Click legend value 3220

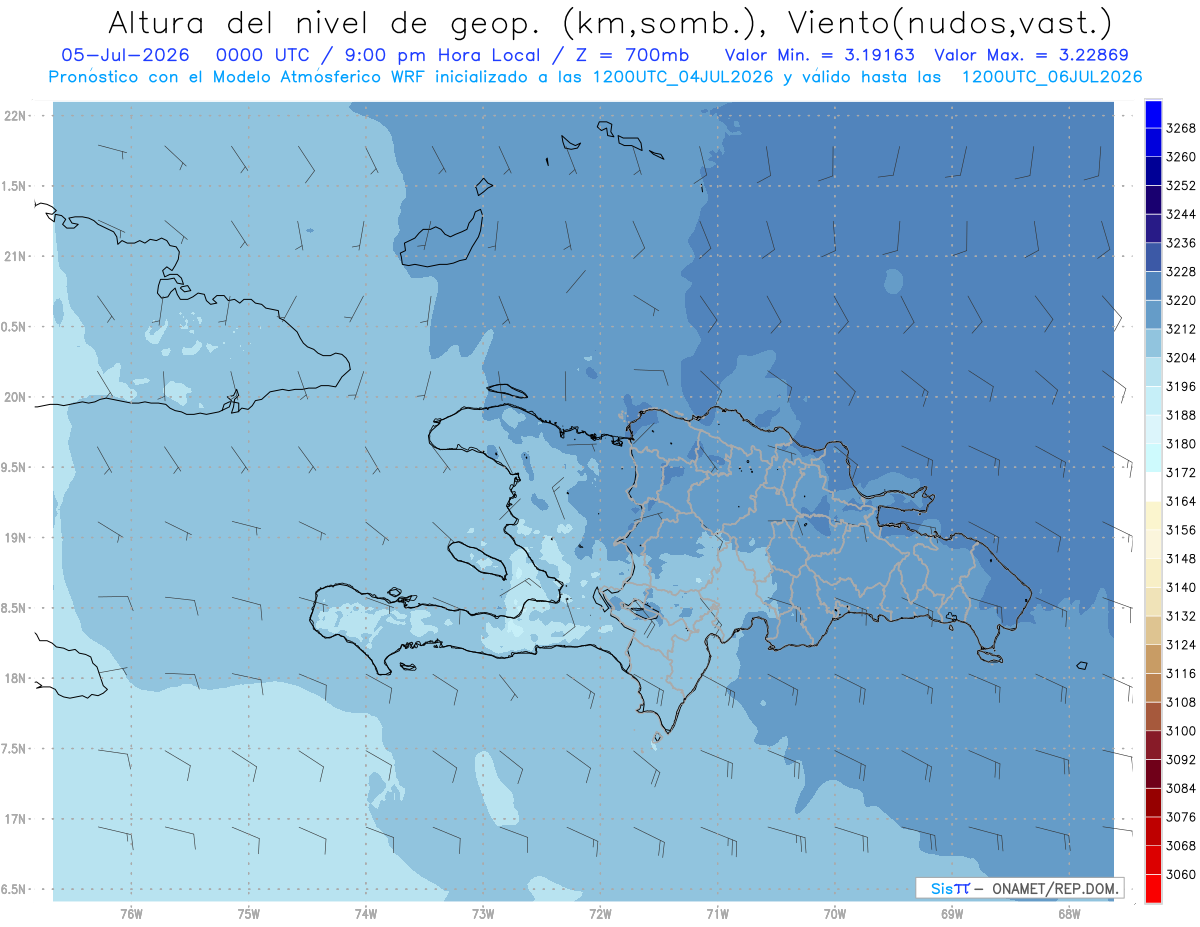[1181, 300]
